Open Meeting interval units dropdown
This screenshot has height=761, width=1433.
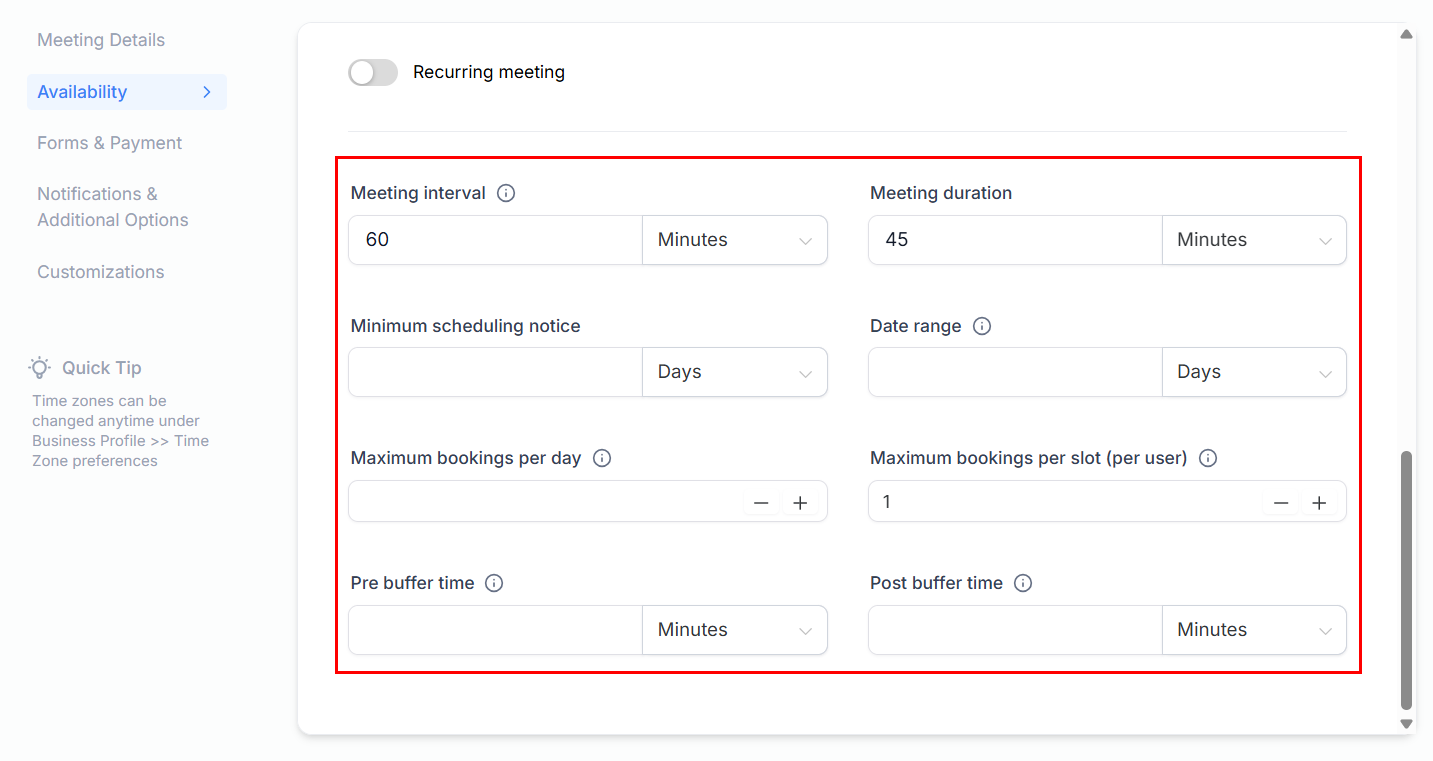[x=734, y=240]
